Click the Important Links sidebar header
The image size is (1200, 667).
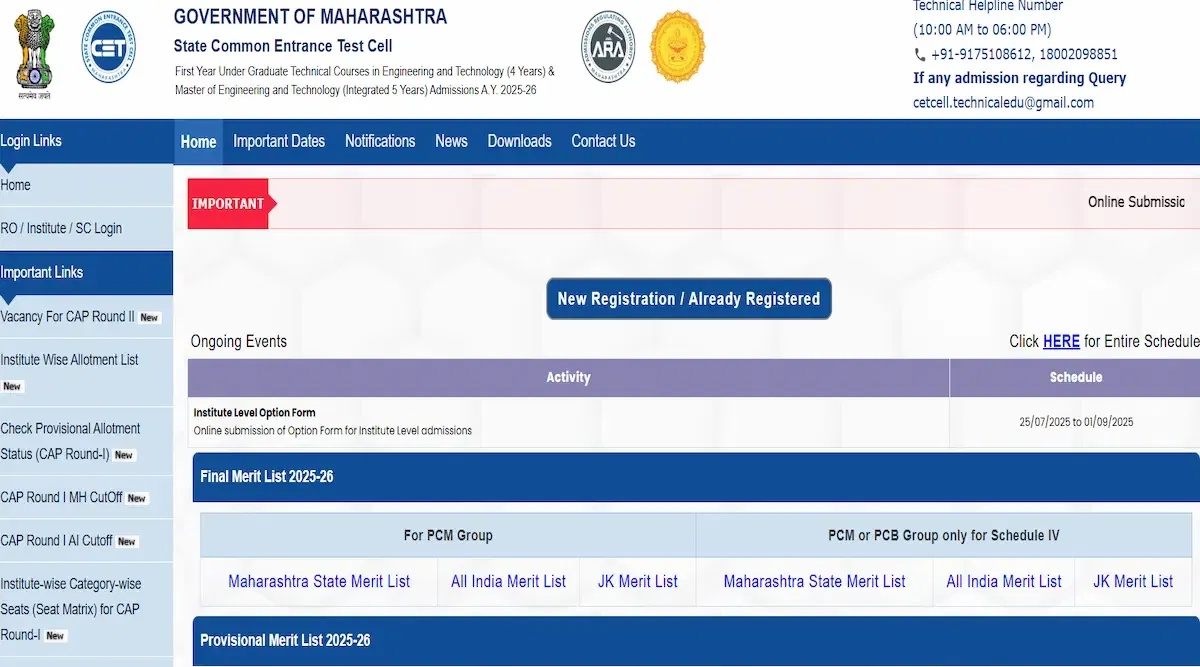tap(86, 272)
